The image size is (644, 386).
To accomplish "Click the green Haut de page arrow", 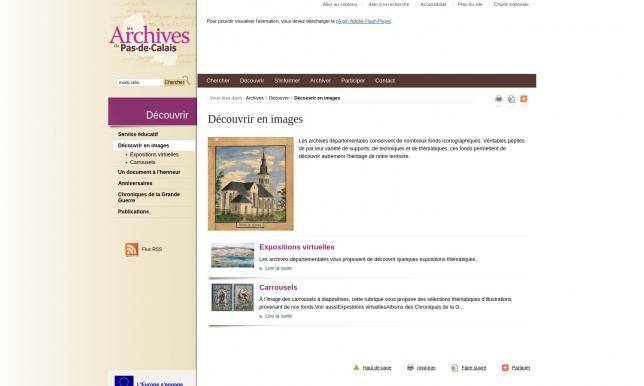I will (356, 368).
